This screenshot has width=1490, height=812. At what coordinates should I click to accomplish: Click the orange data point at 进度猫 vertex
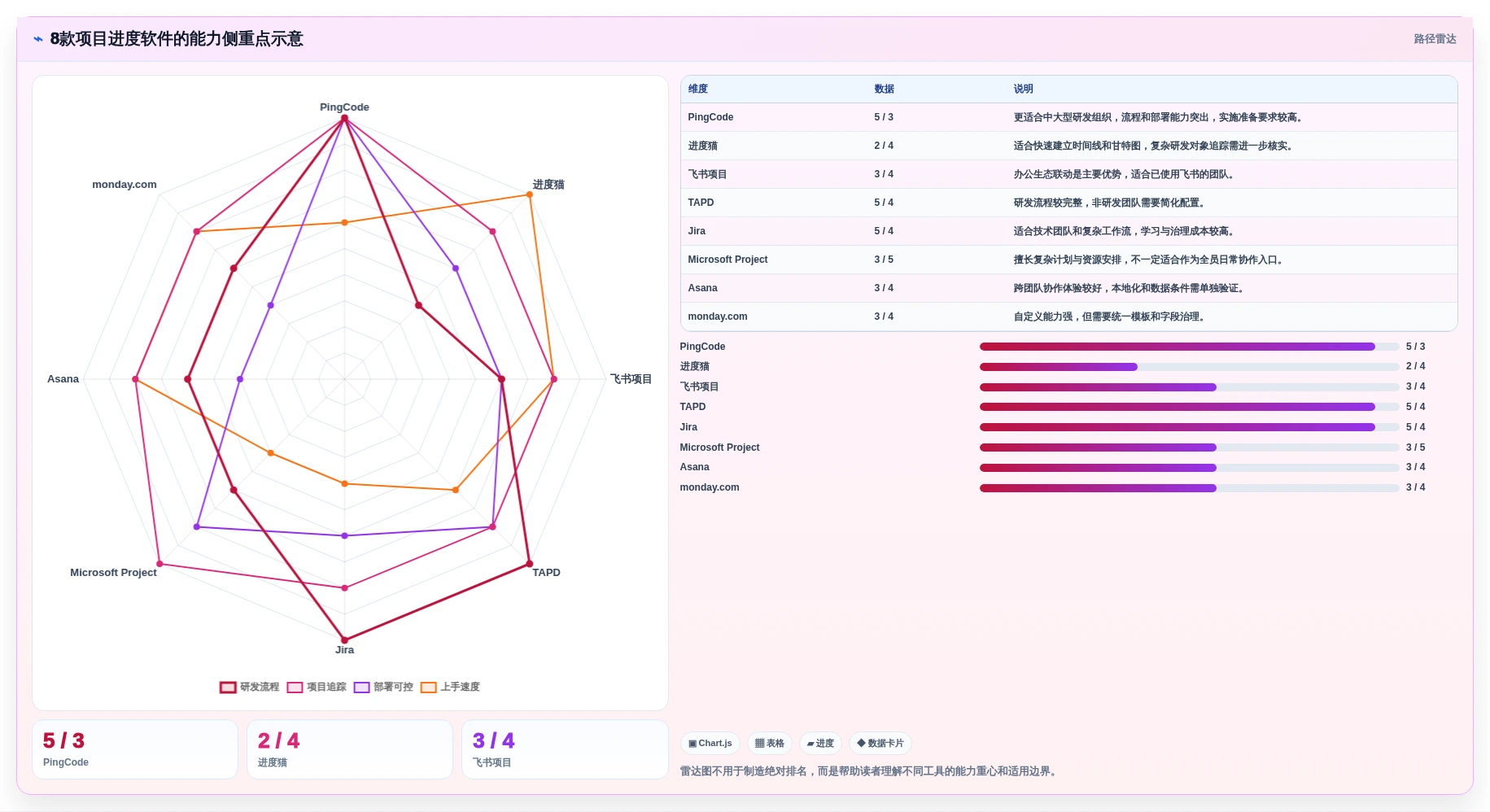click(x=530, y=194)
